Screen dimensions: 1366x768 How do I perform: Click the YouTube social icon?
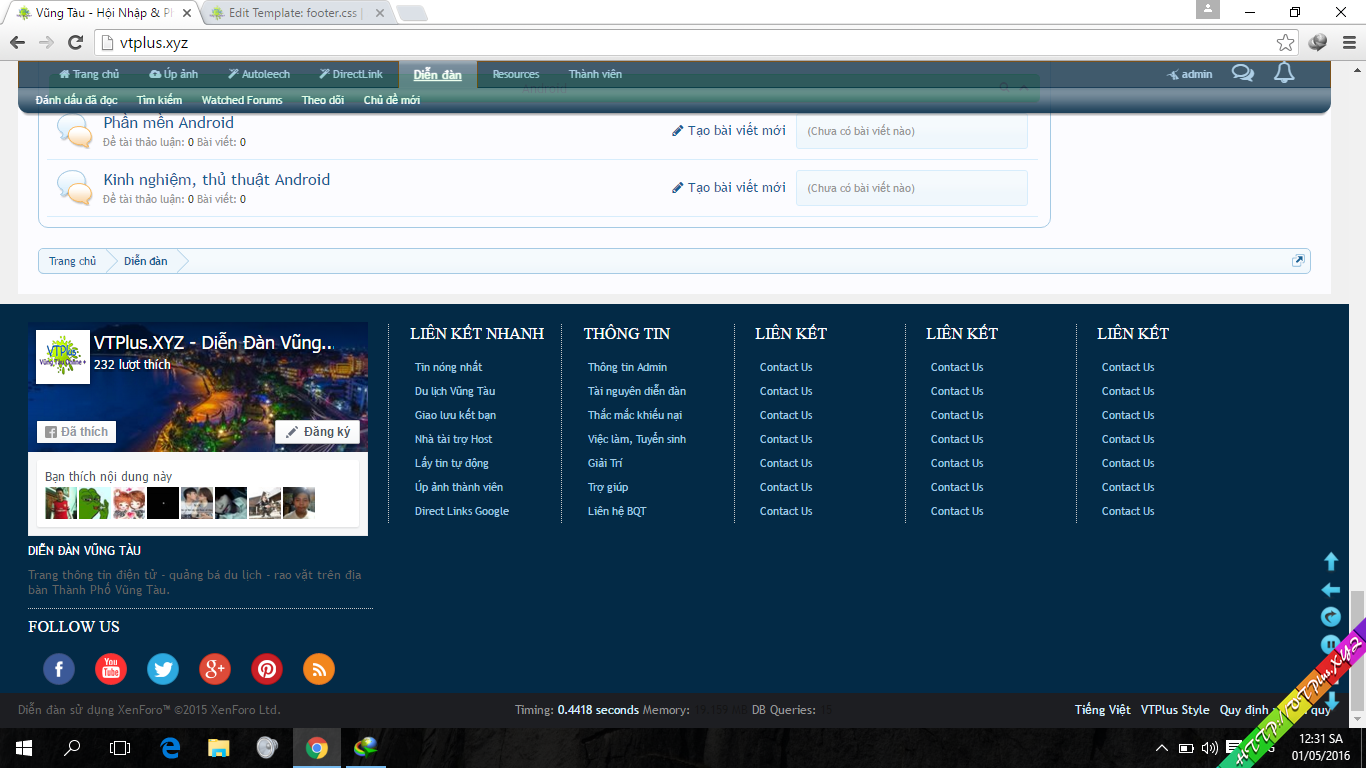[x=111, y=669]
